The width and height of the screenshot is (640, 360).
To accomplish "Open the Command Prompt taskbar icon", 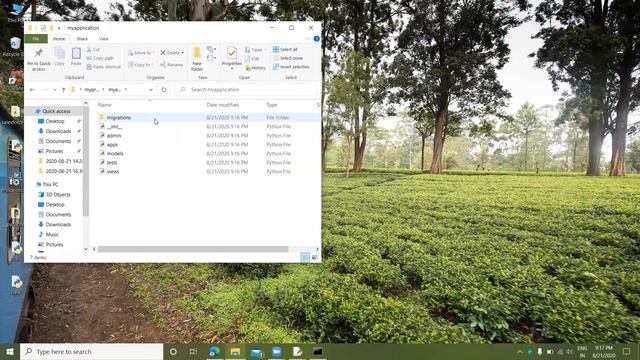I will (318, 351).
